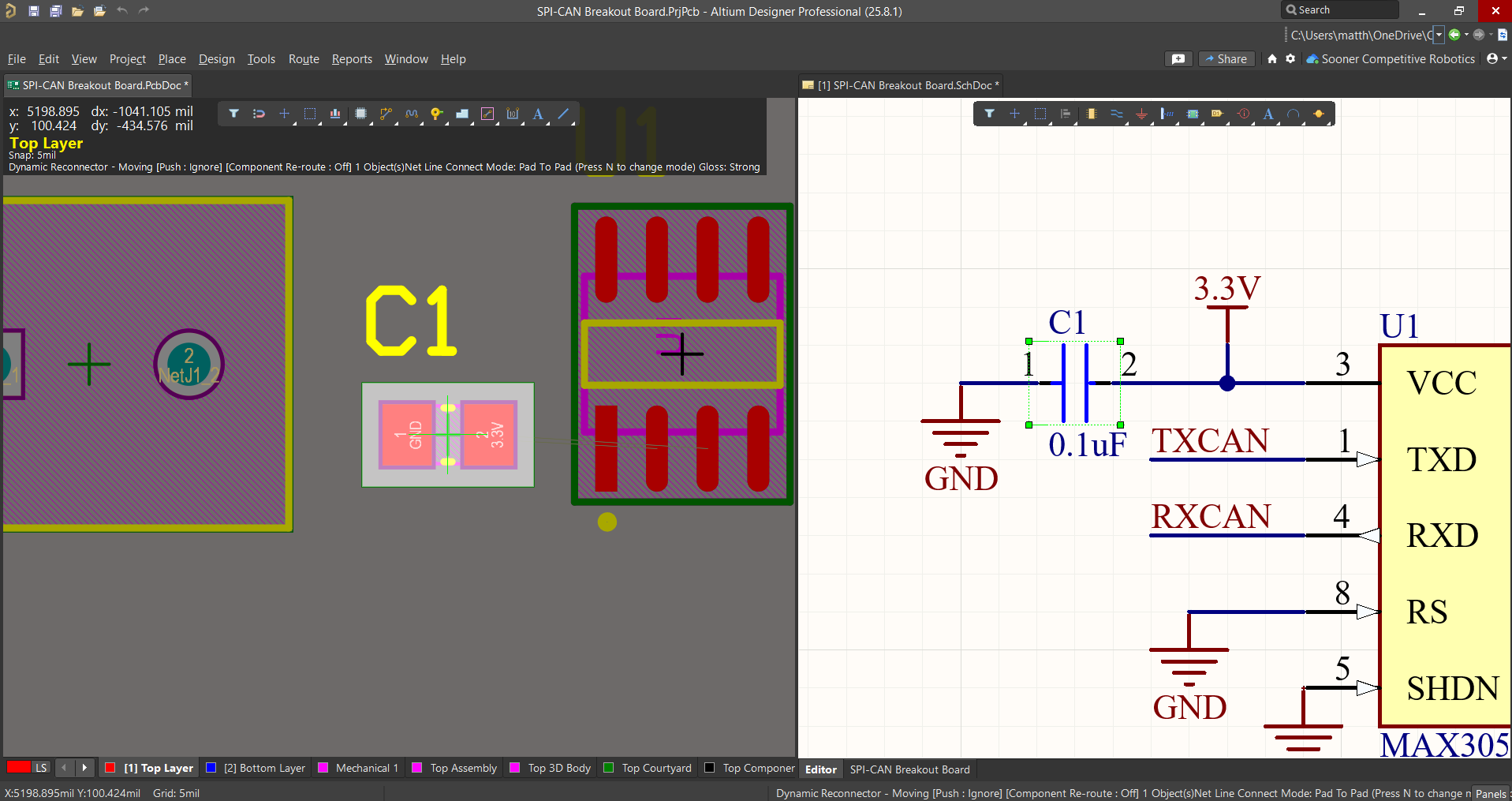Image resolution: width=1512 pixels, height=801 pixels.
Task: Open the Route menu
Action: coord(304,59)
